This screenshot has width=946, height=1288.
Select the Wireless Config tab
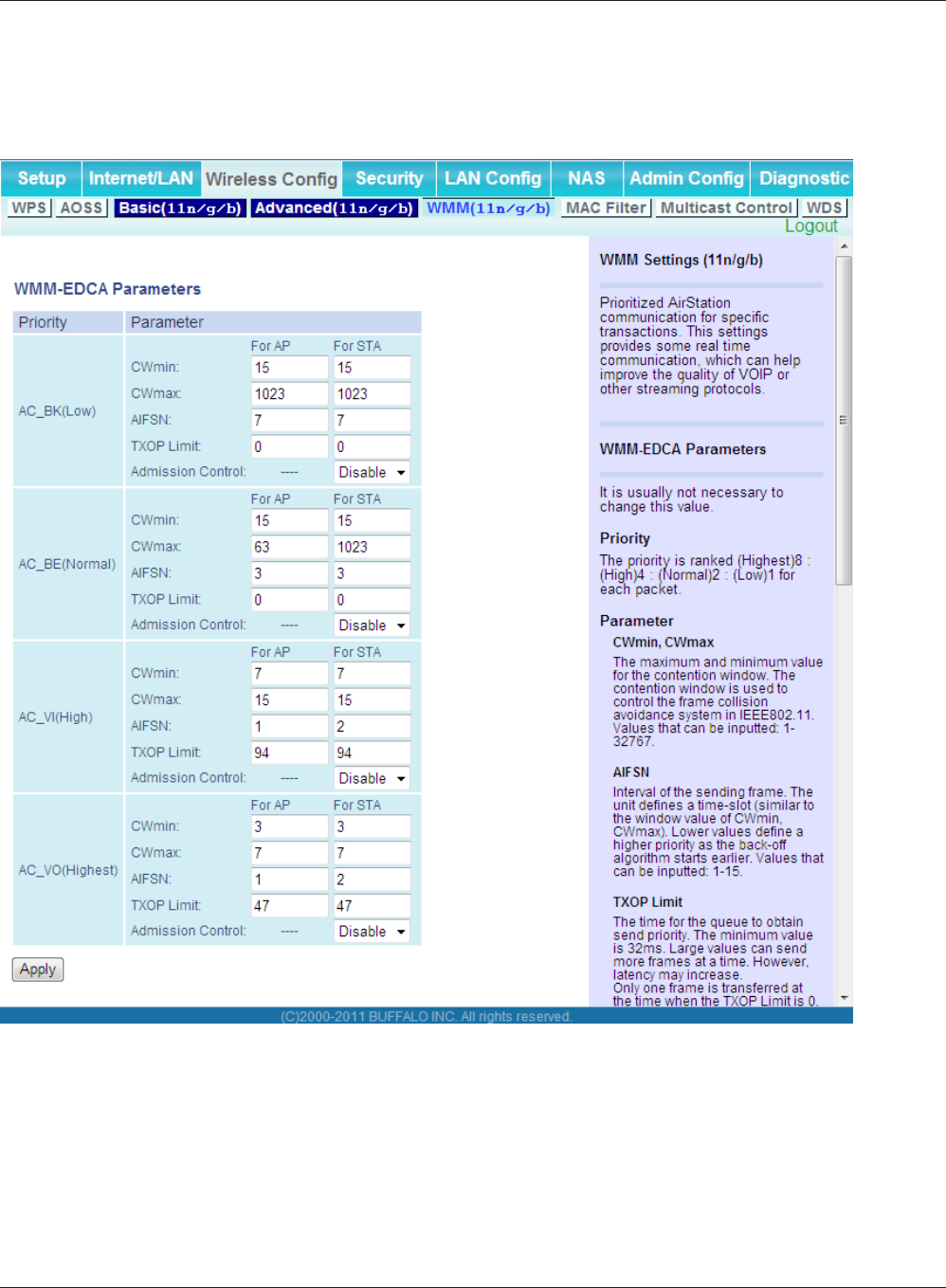(271, 178)
